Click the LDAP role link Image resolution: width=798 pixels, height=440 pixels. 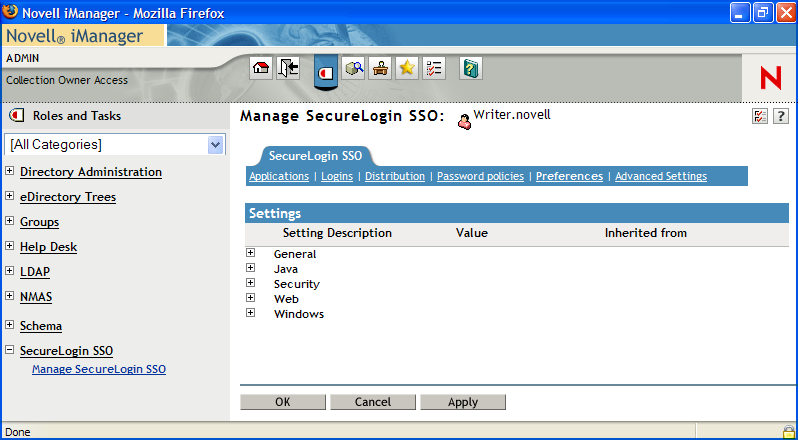click(x=35, y=272)
